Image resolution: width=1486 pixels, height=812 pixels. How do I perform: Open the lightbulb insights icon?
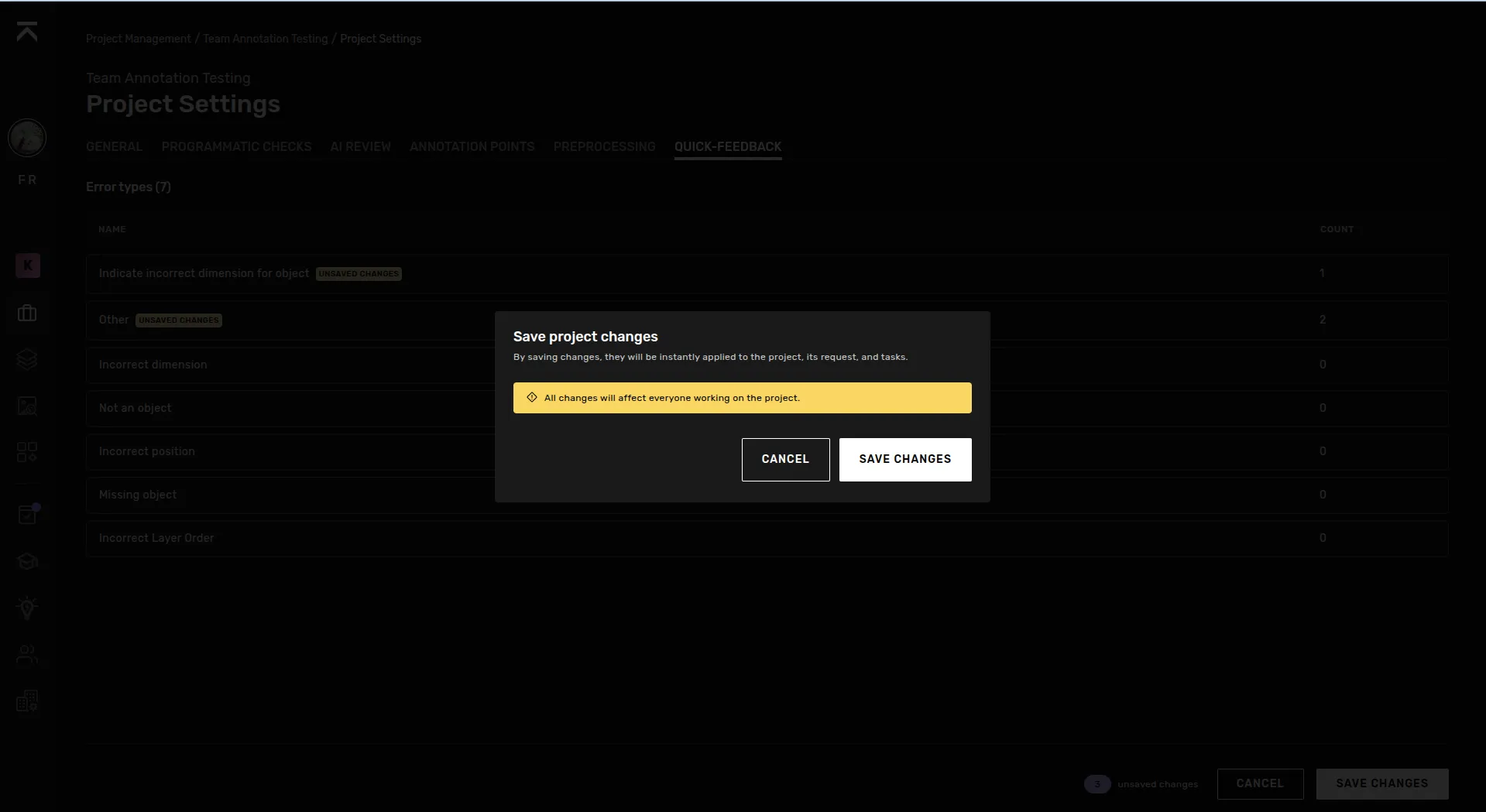(27, 608)
